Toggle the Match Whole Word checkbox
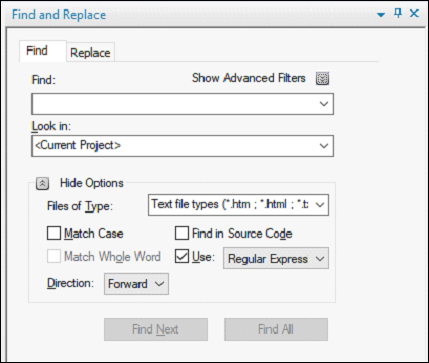Viewport: 429px width, 363px height. 54,257
